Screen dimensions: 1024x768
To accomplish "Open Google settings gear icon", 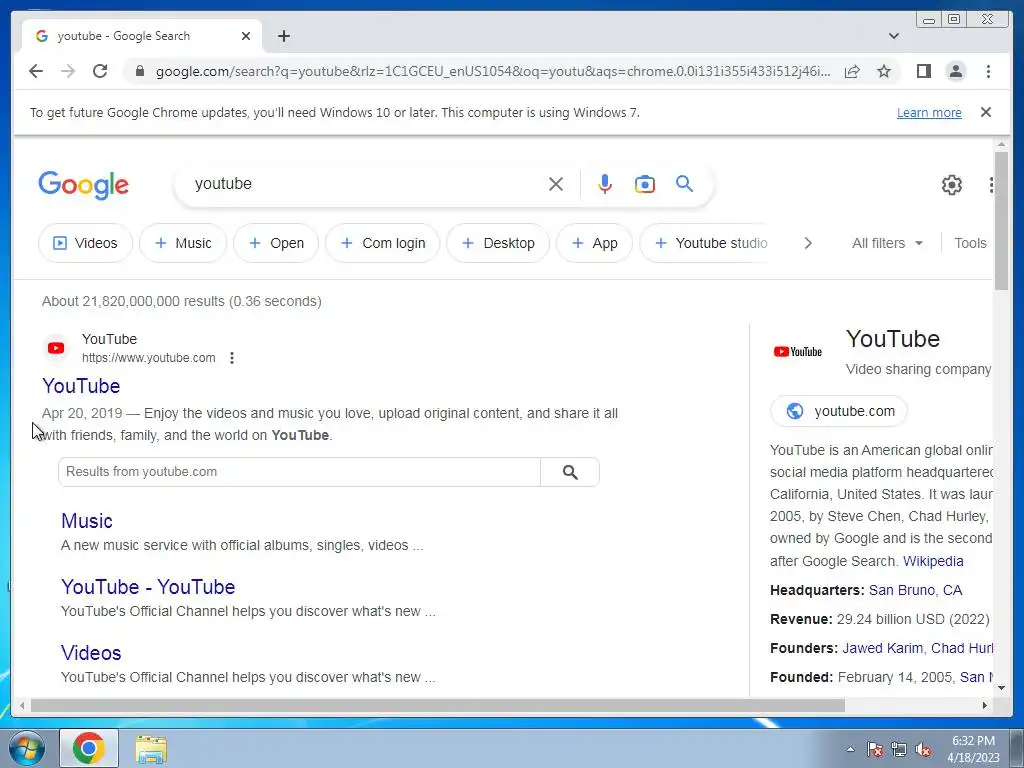I will click(x=952, y=185).
